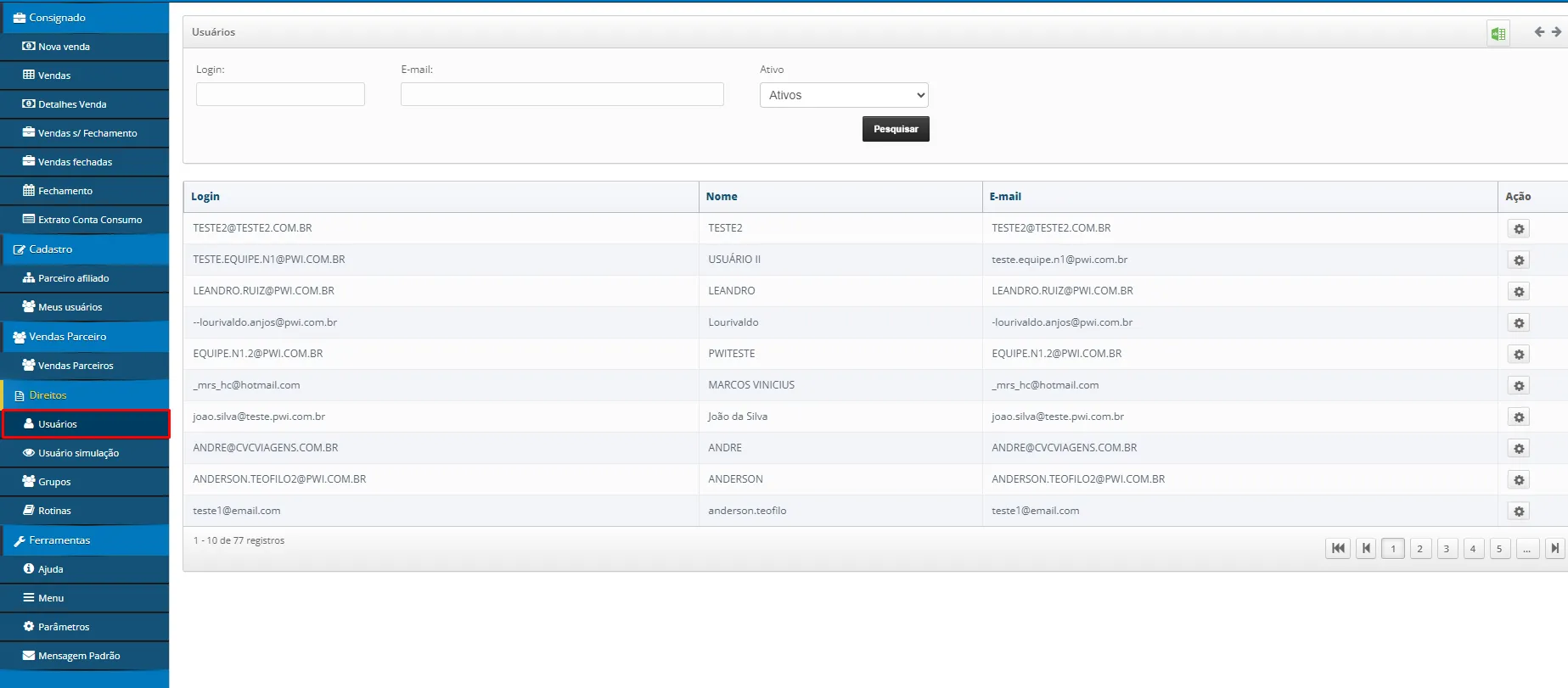Jump to first page of results
This screenshot has width=1568, height=688.
1338,549
